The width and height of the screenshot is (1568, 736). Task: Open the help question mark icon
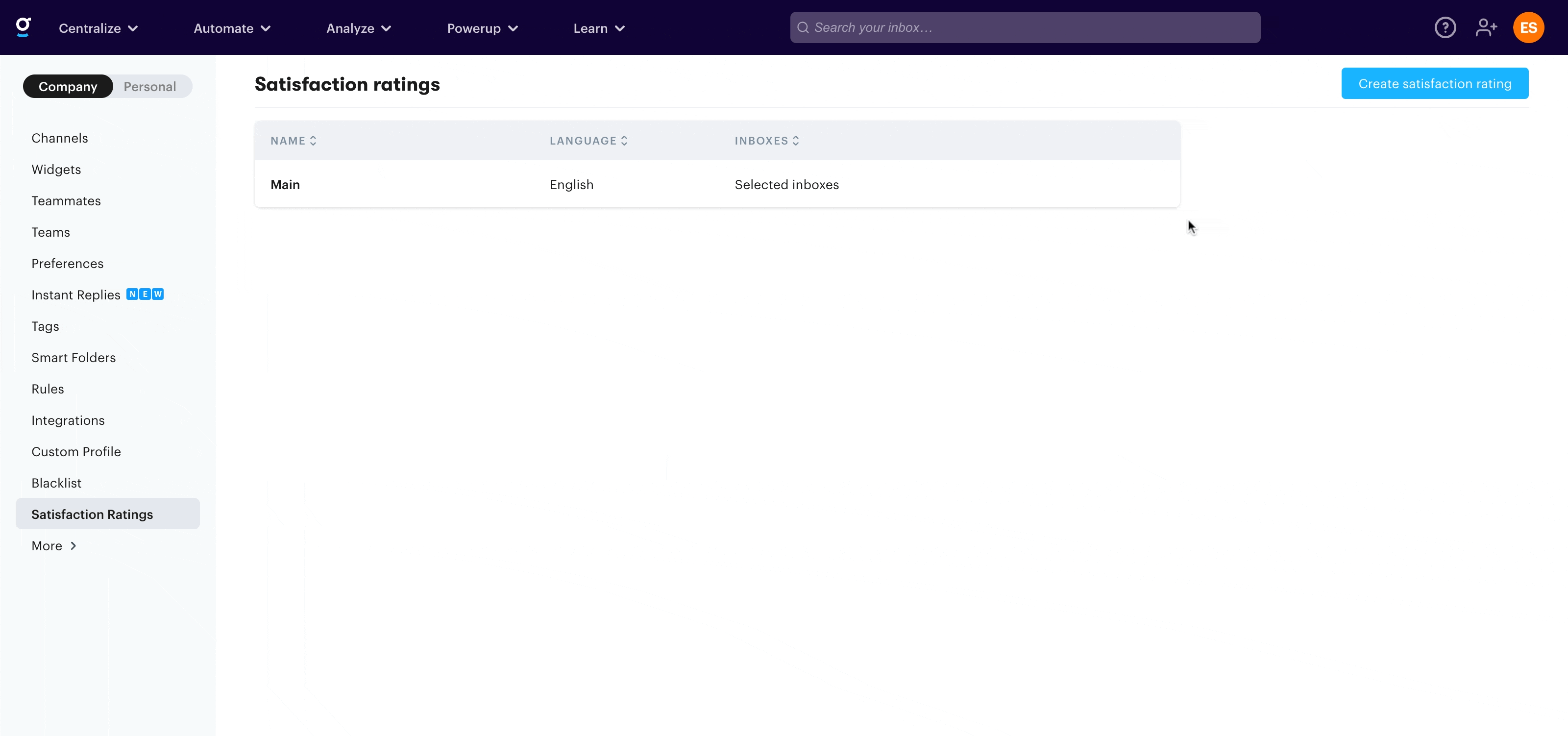click(x=1445, y=27)
